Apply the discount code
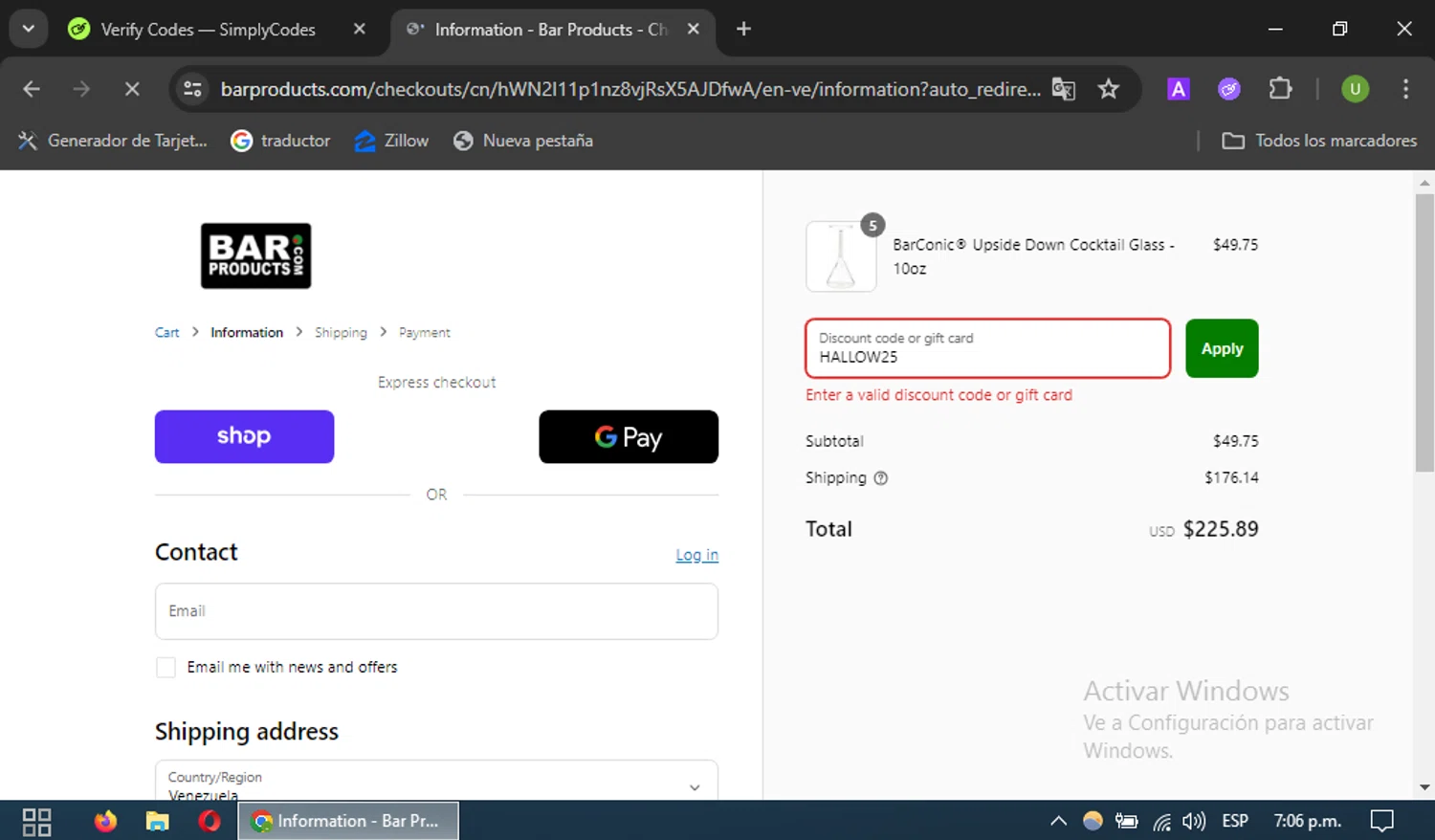The width and height of the screenshot is (1435, 840). (1222, 348)
